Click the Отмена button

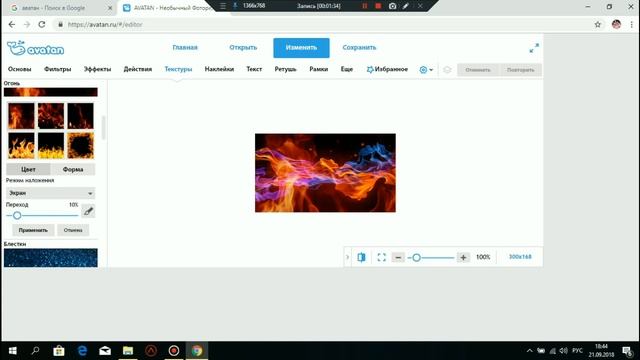[x=73, y=230]
